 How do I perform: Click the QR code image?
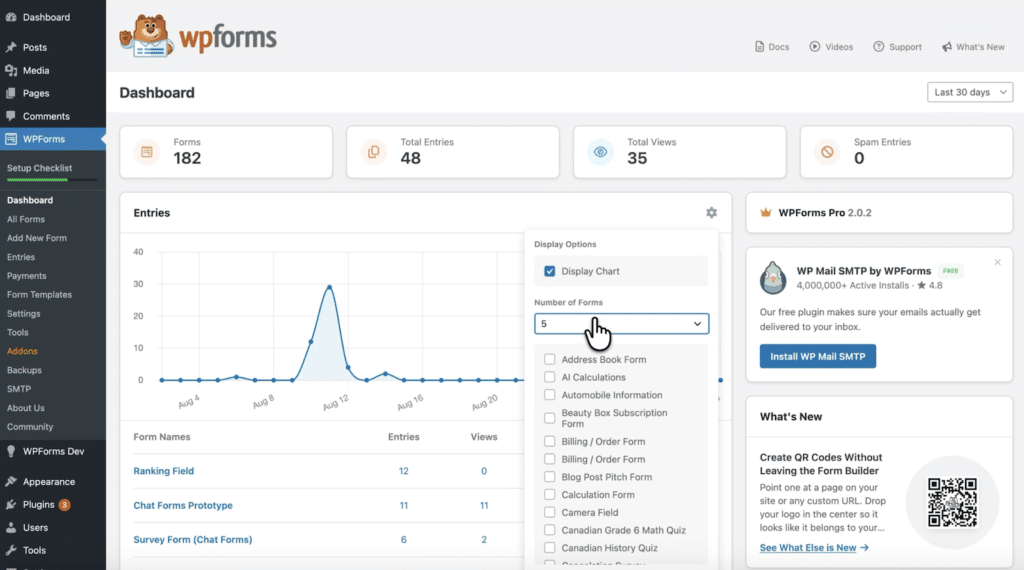[x=953, y=502]
